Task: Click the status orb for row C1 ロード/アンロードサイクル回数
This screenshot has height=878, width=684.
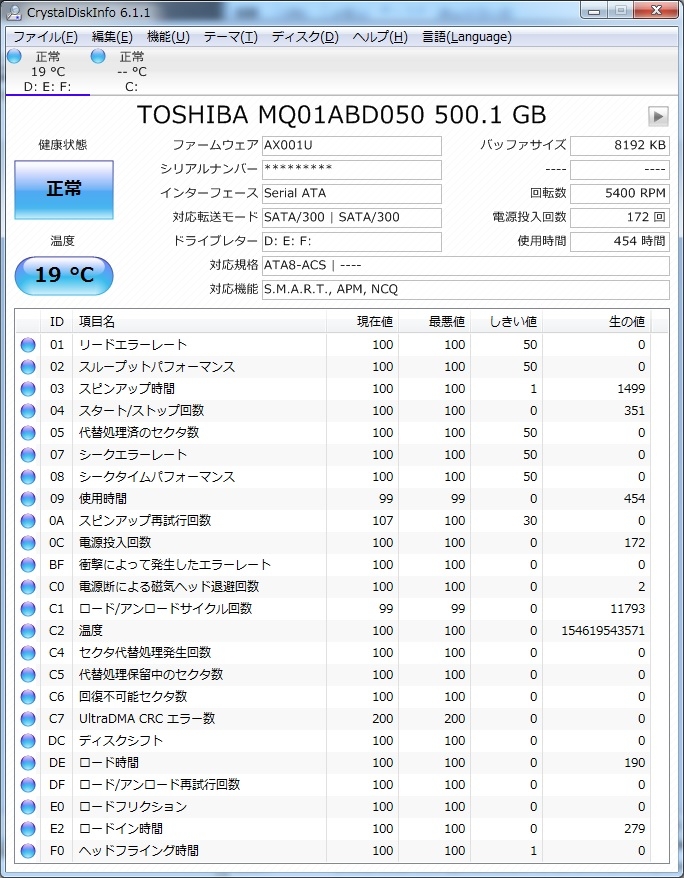Action: (x=28, y=609)
